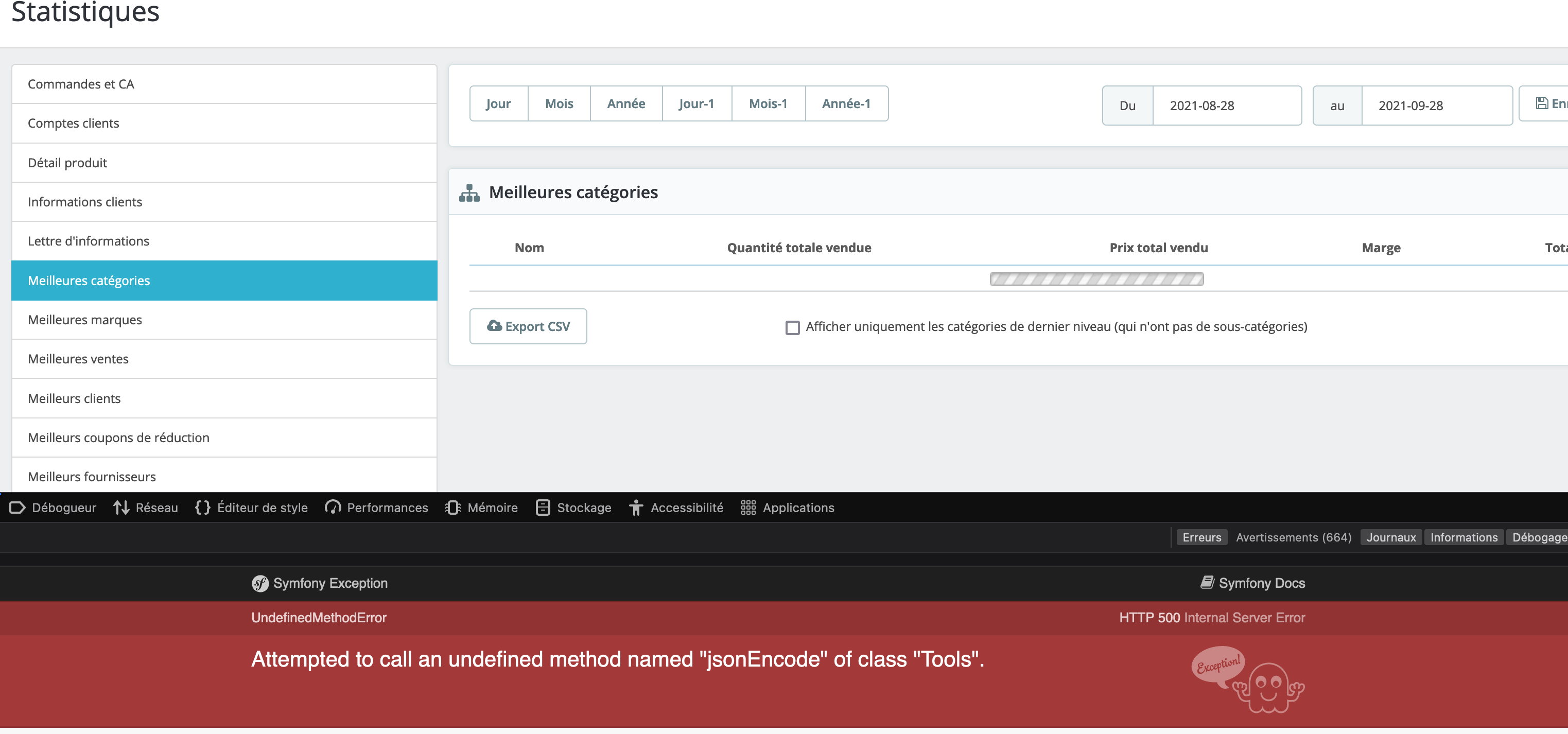This screenshot has width=1568, height=734.
Task: Choose the Mois-1 date range button
Action: (768, 103)
